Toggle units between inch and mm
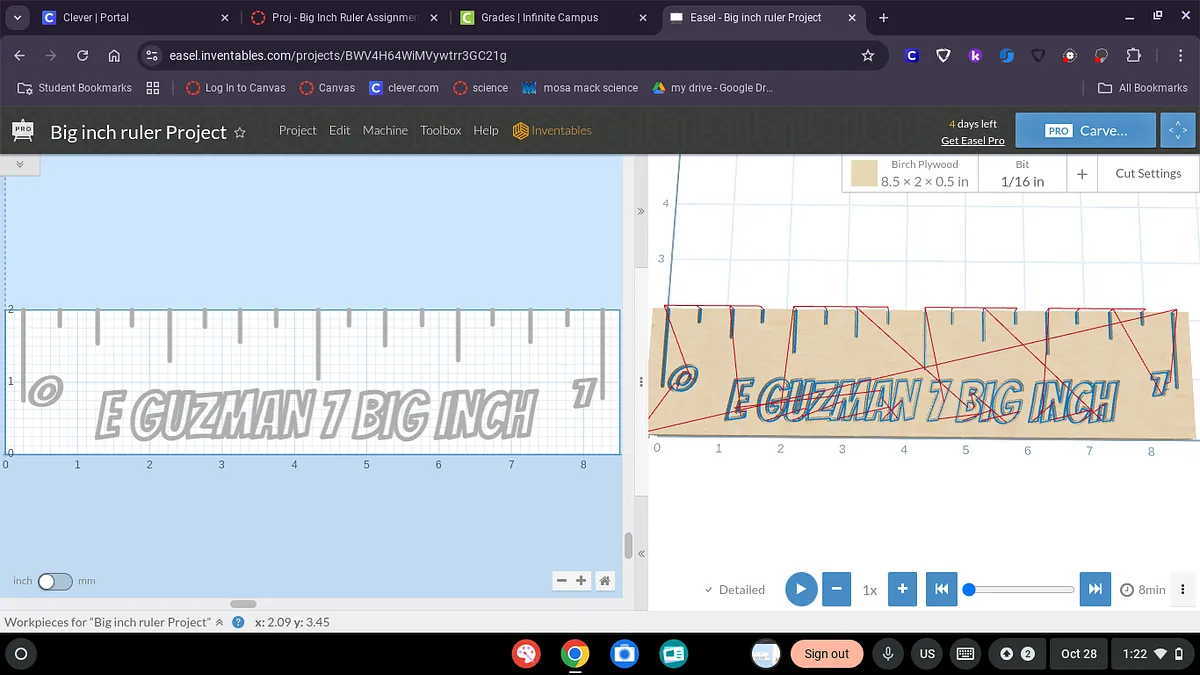This screenshot has height=675, width=1200. (x=55, y=581)
